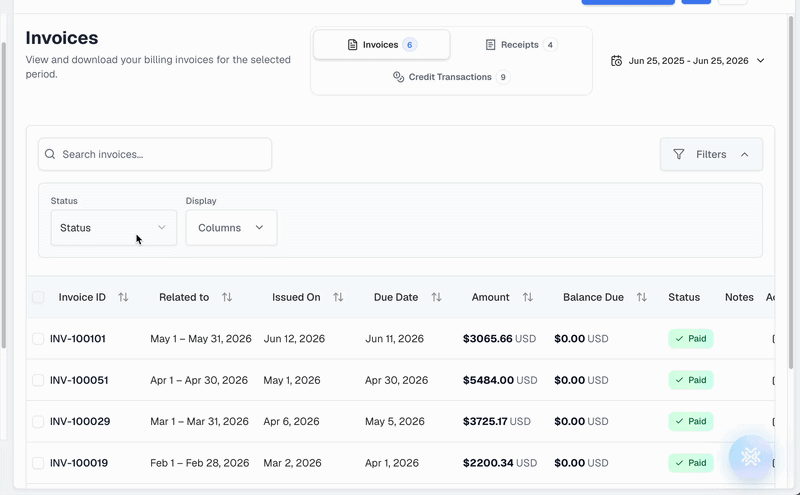Sort by Related to column arrows

click(227, 297)
